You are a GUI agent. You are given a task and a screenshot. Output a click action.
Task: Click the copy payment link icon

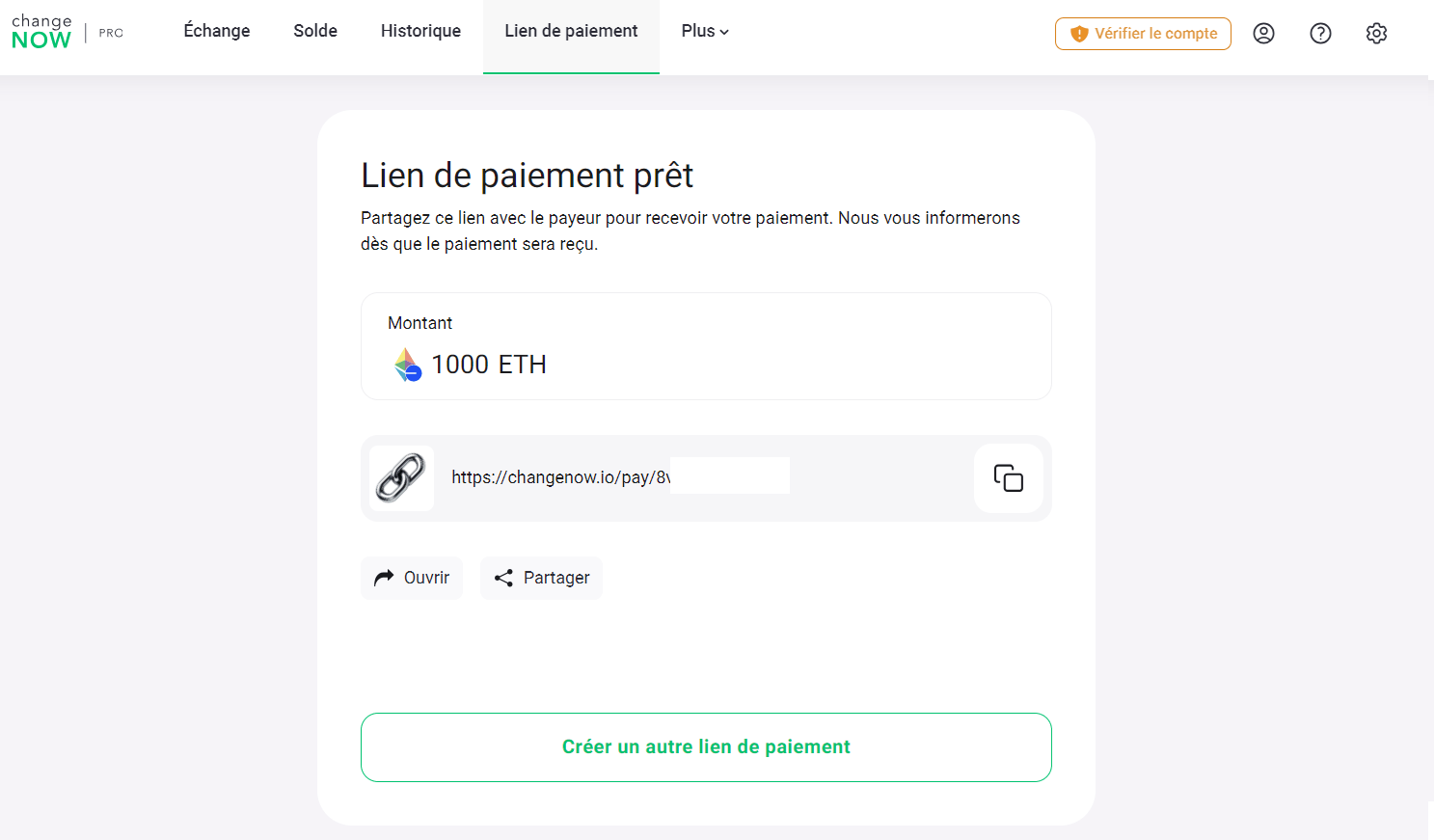1008,478
